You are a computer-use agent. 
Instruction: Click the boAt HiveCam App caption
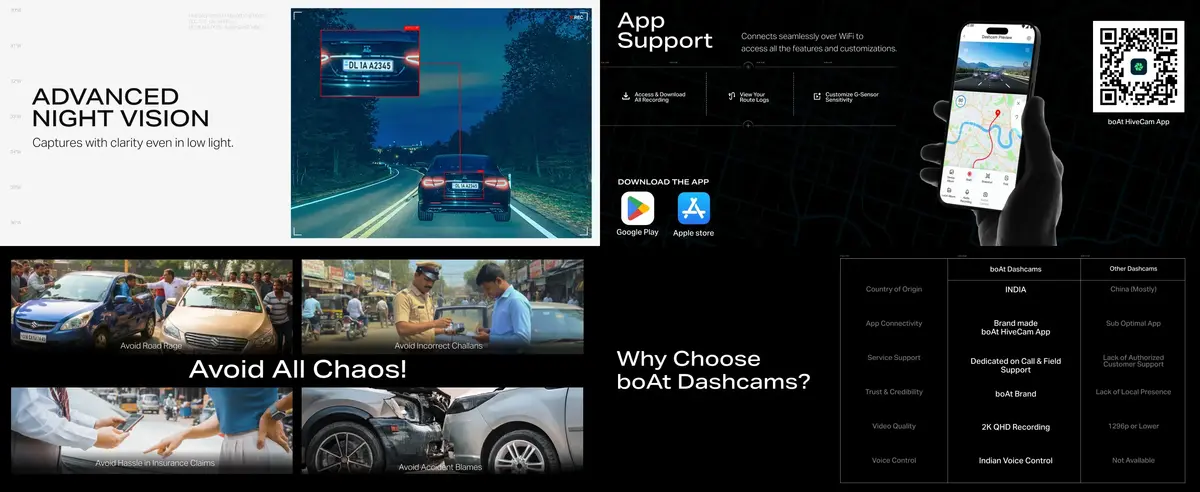[x=1138, y=121]
